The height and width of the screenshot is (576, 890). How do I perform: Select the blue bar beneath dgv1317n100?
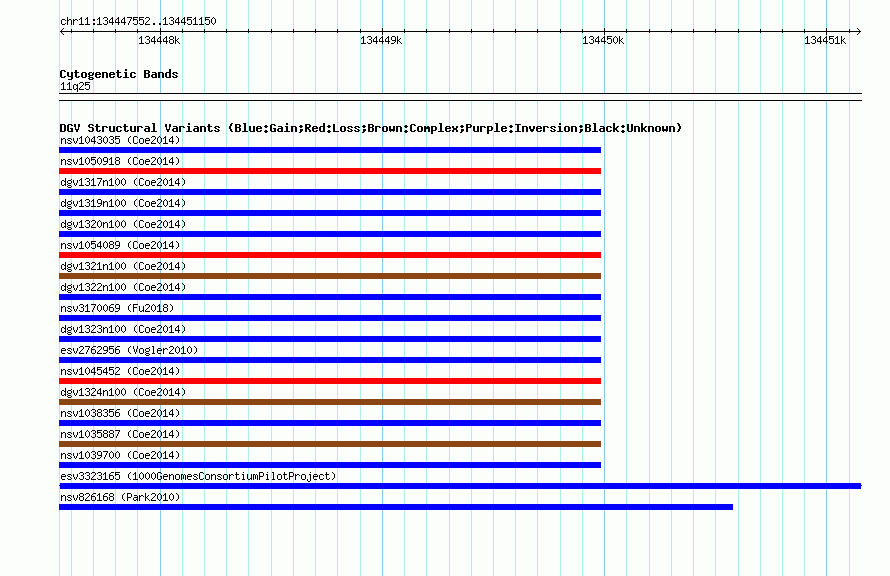[330, 192]
